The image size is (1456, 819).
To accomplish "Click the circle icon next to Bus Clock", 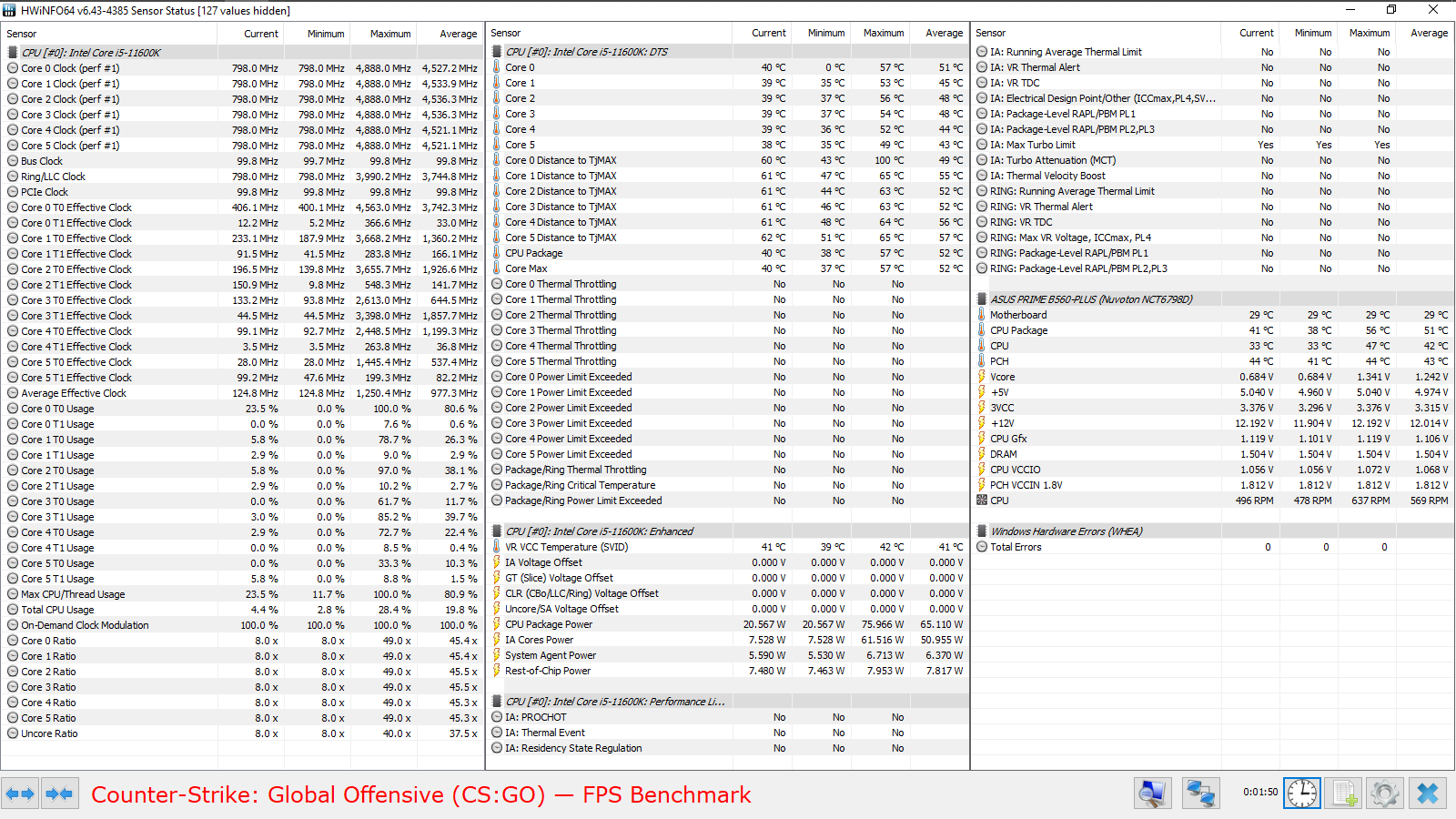I will [x=13, y=161].
